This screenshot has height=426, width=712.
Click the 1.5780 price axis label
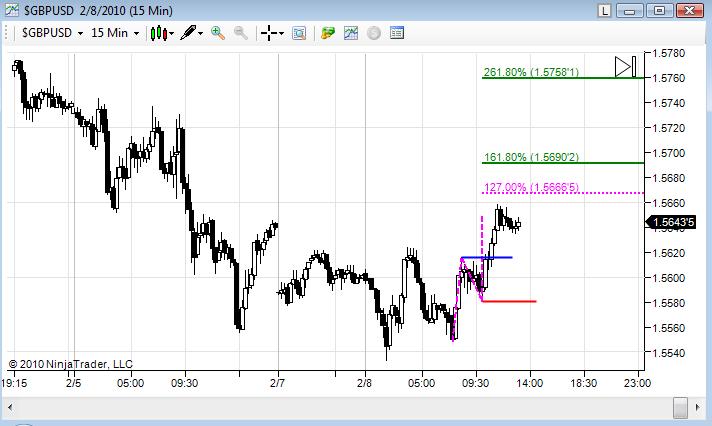click(x=668, y=53)
